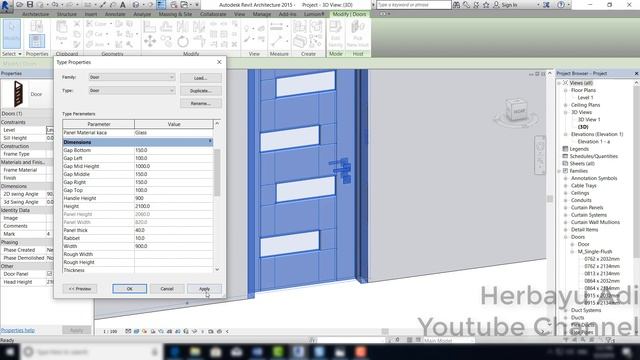This screenshot has height=360, width=640.
Task: Select 0813 x 2134mm door type
Action: (x=602, y=274)
